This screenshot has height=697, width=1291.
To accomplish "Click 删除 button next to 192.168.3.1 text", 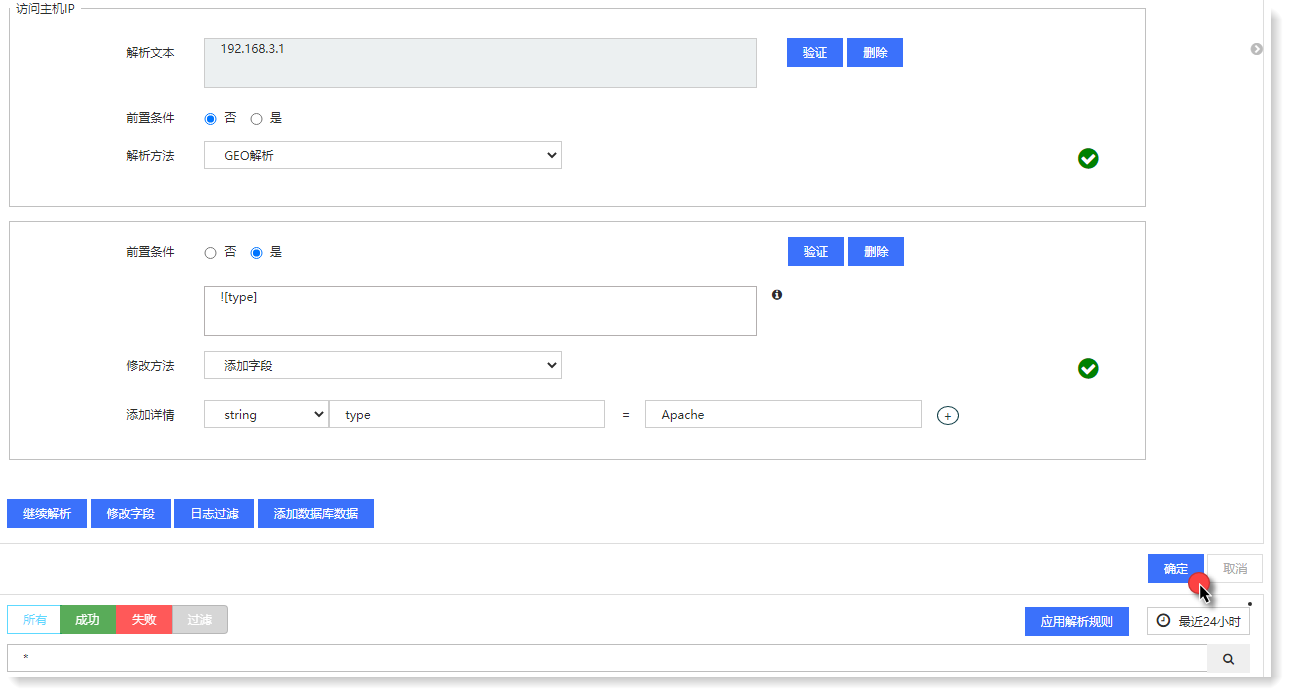I will tap(875, 53).
